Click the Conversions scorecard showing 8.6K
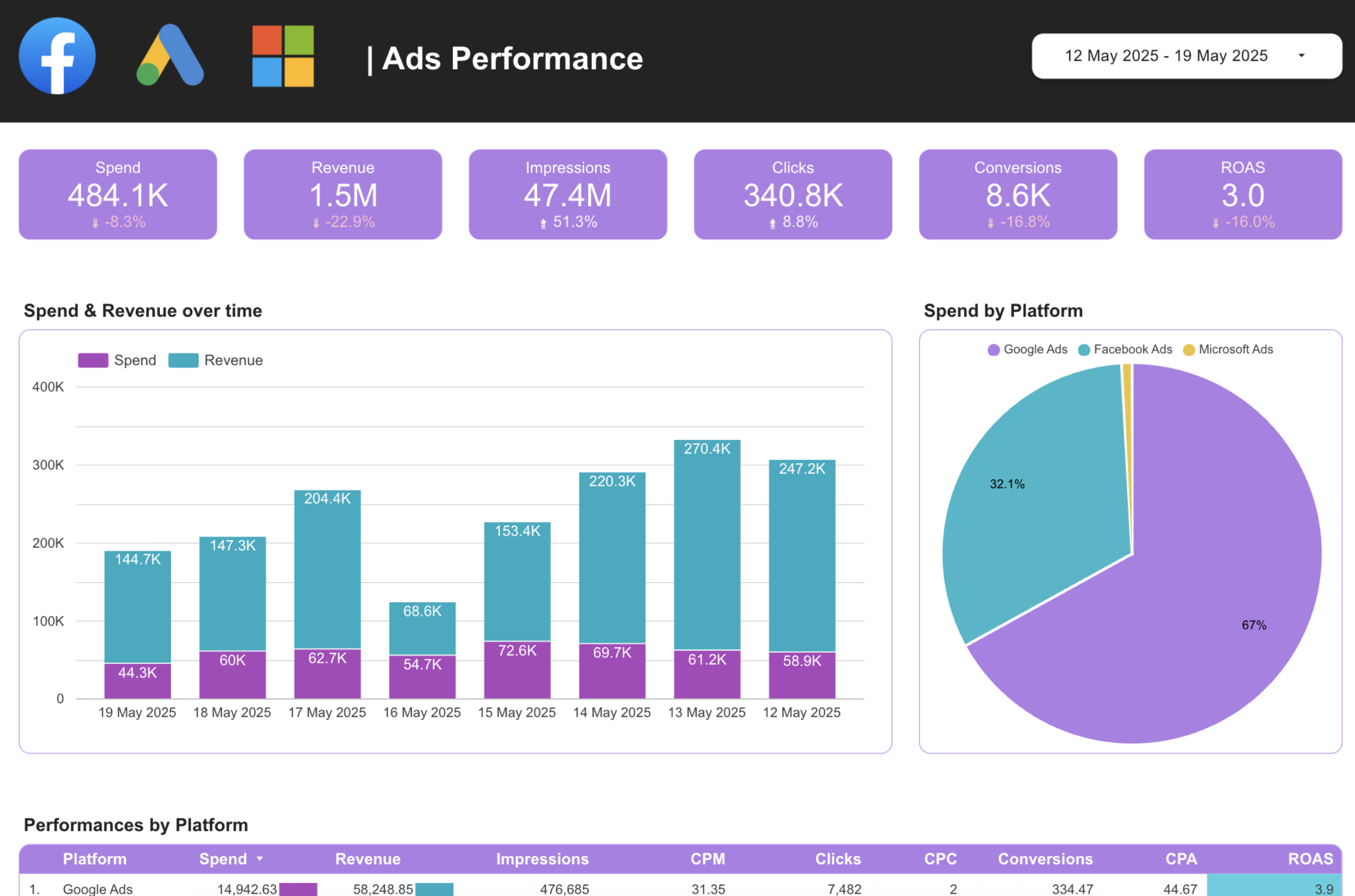Image resolution: width=1355 pixels, height=896 pixels. [1018, 194]
